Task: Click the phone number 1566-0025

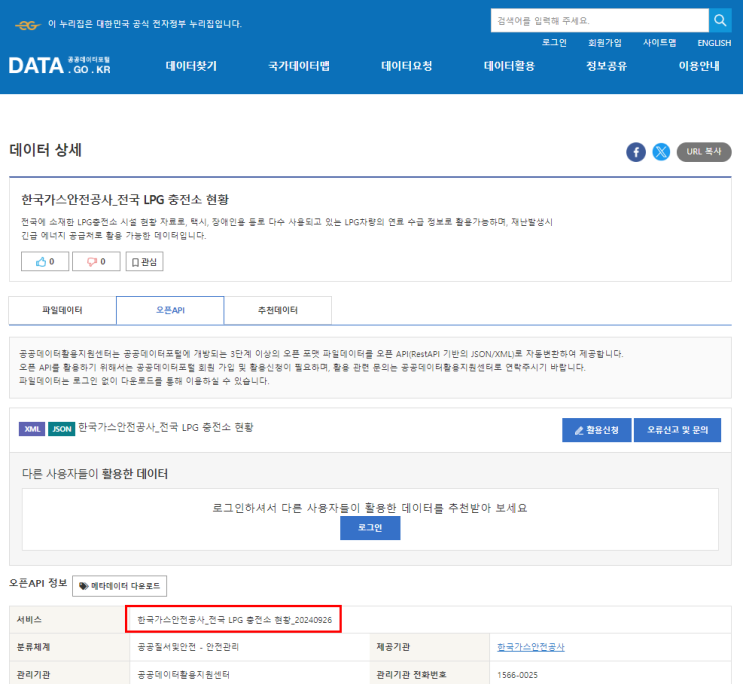Action: (517, 675)
